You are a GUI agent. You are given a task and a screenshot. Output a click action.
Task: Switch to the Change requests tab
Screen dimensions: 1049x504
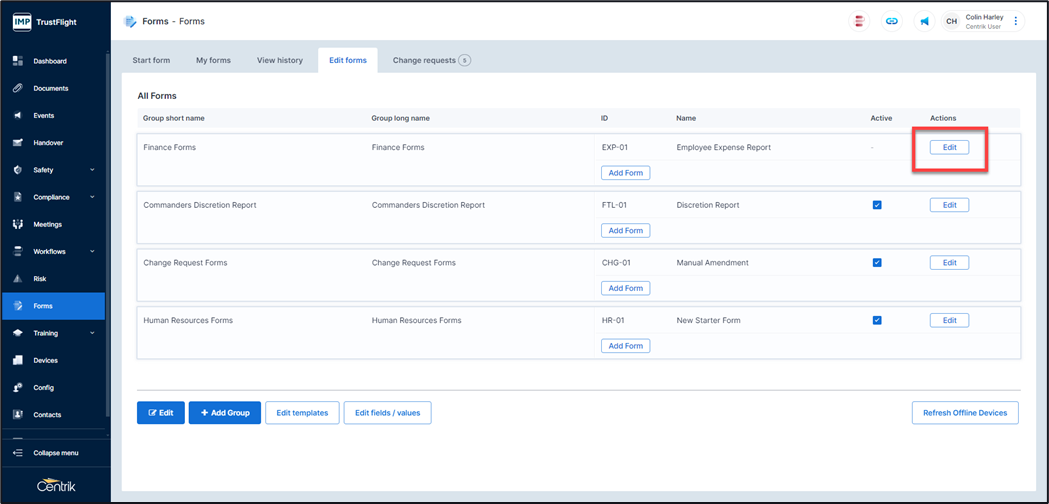click(431, 60)
